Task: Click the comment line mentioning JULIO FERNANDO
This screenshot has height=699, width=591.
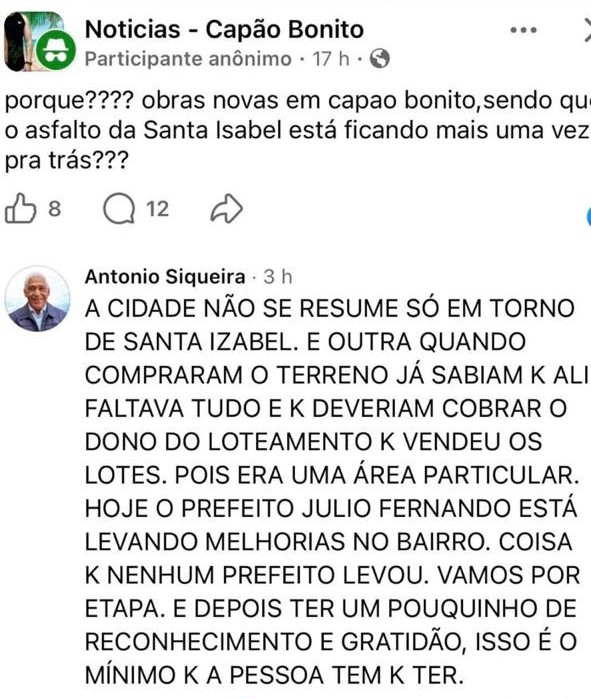Action: pos(331,508)
